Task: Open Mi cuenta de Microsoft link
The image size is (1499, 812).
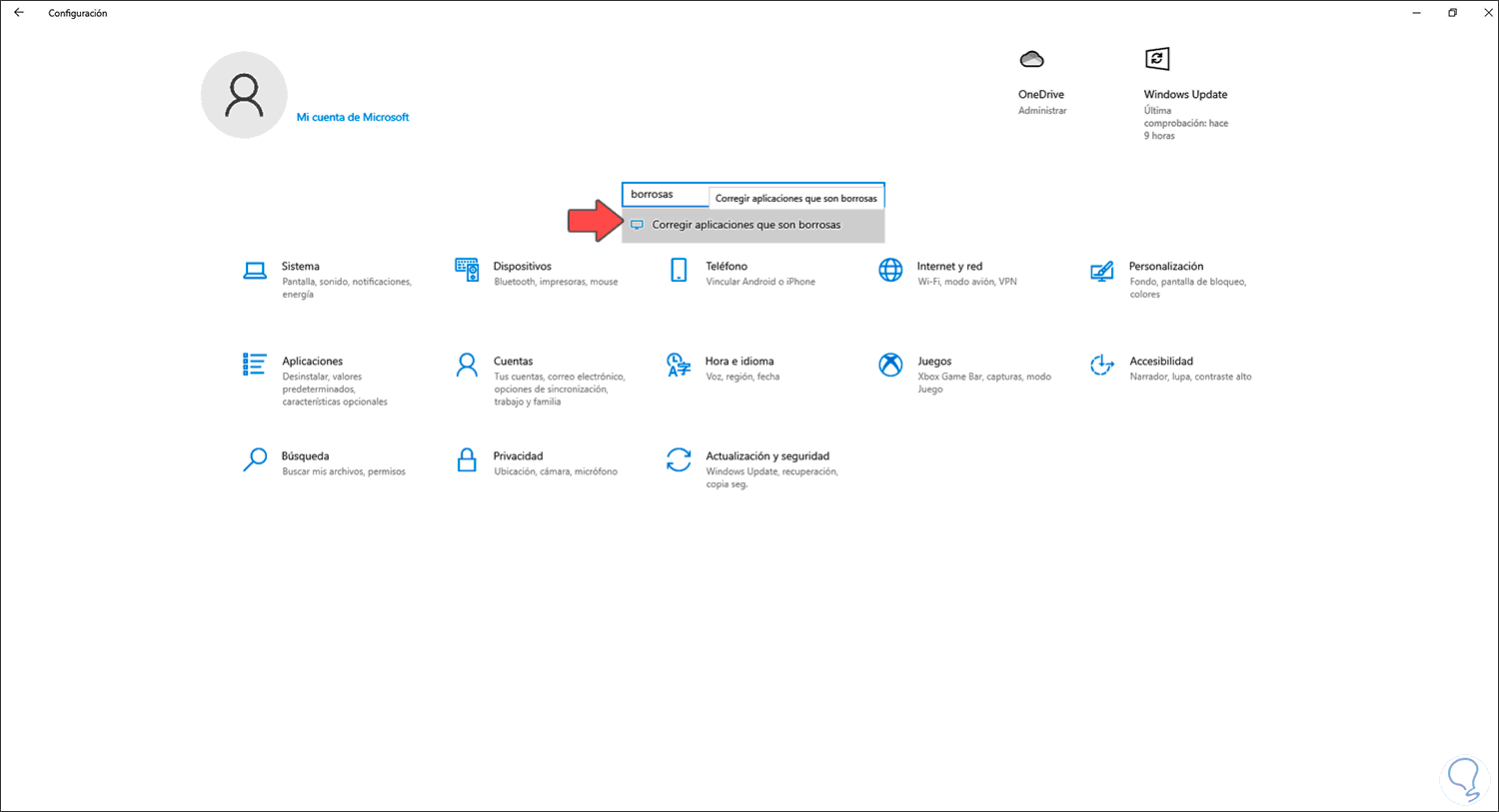Action: point(352,117)
